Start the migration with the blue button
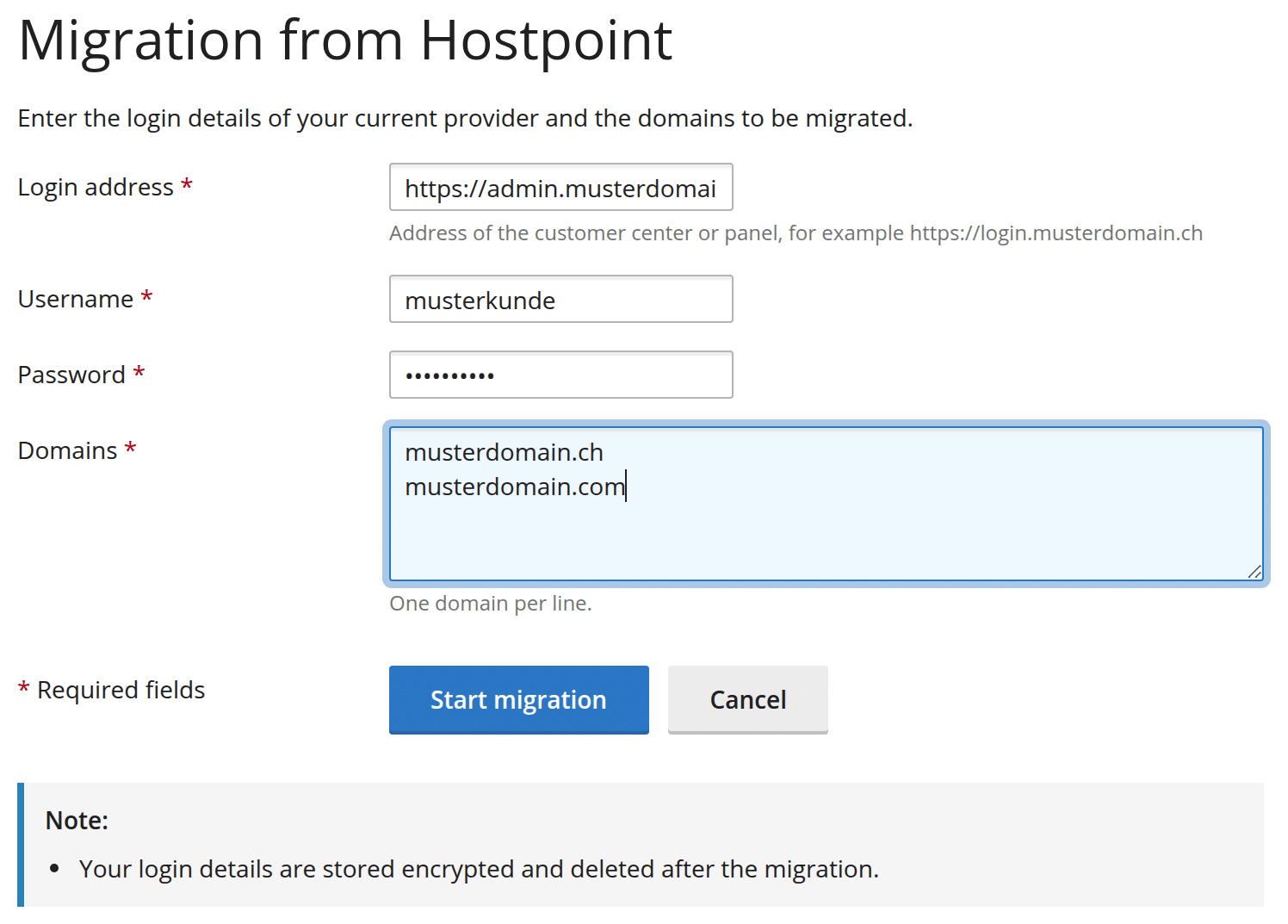1288x924 pixels. [518, 699]
